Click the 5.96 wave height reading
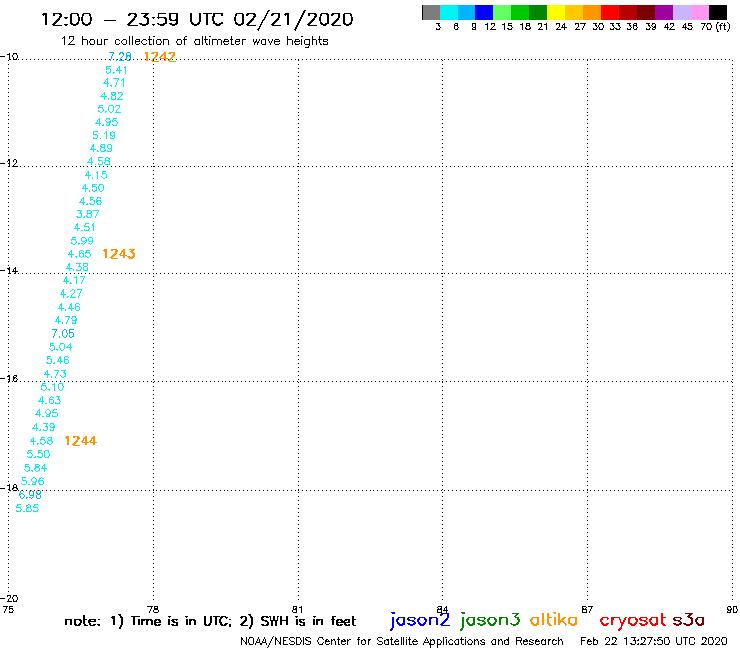The width and height of the screenshot is (740, 650). pos(33,481)
